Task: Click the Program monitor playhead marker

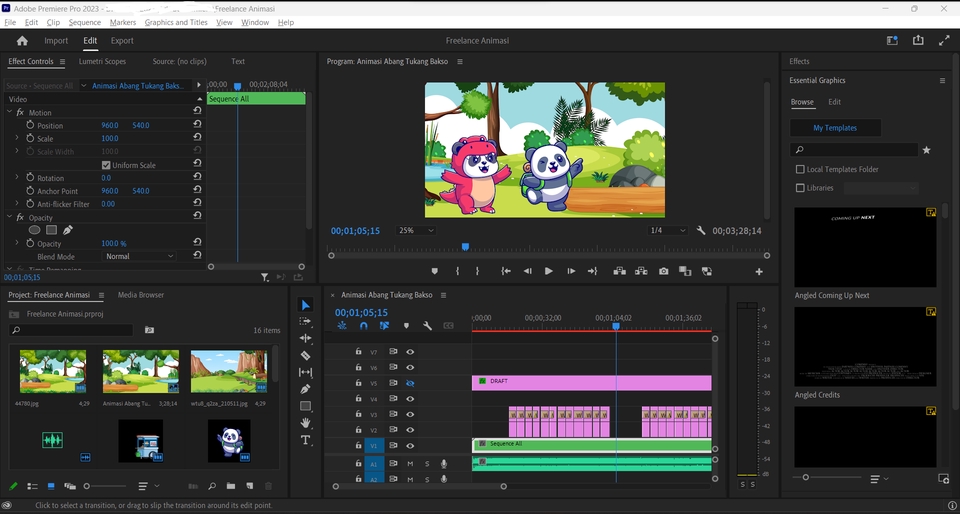Action: click(465, 247)
